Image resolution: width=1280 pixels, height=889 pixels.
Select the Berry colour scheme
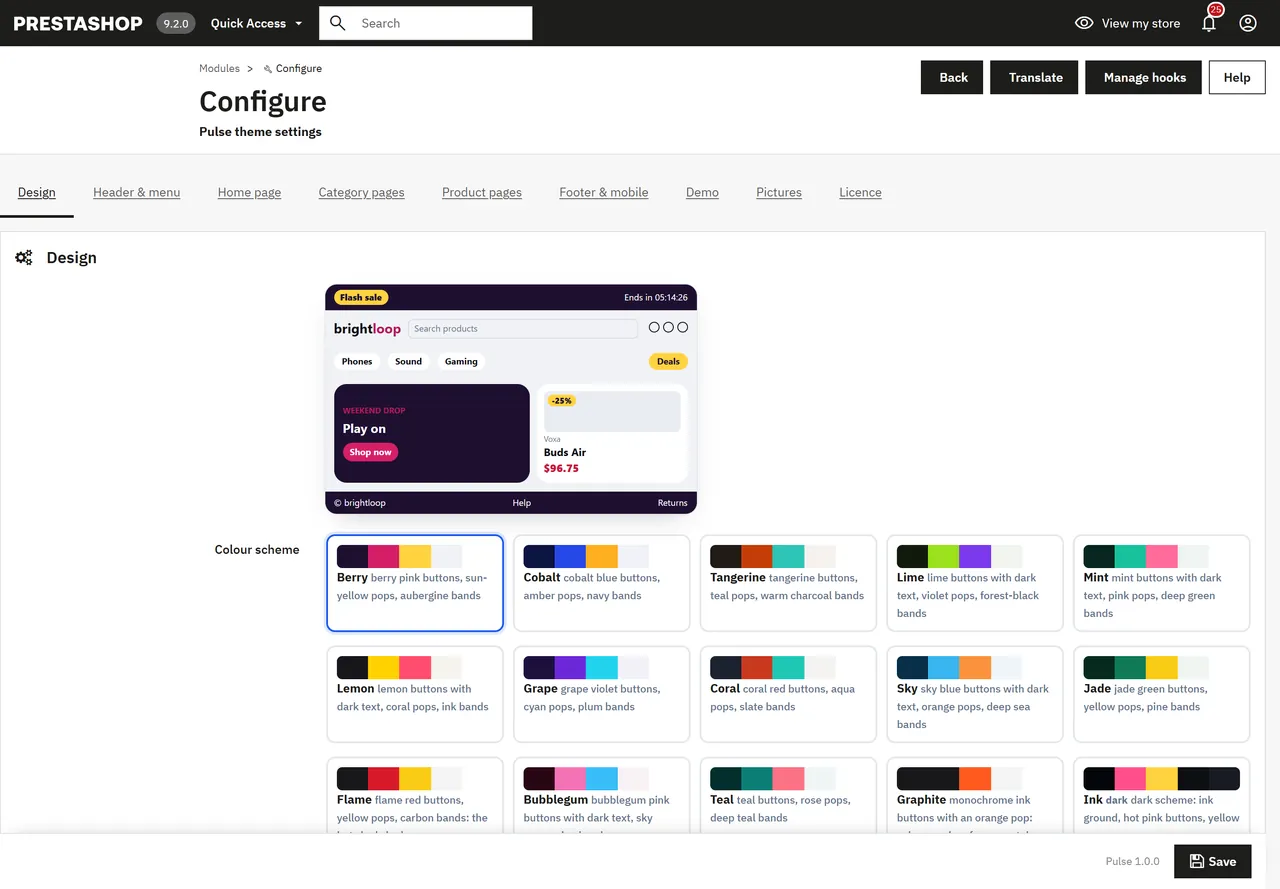point(415,583)
